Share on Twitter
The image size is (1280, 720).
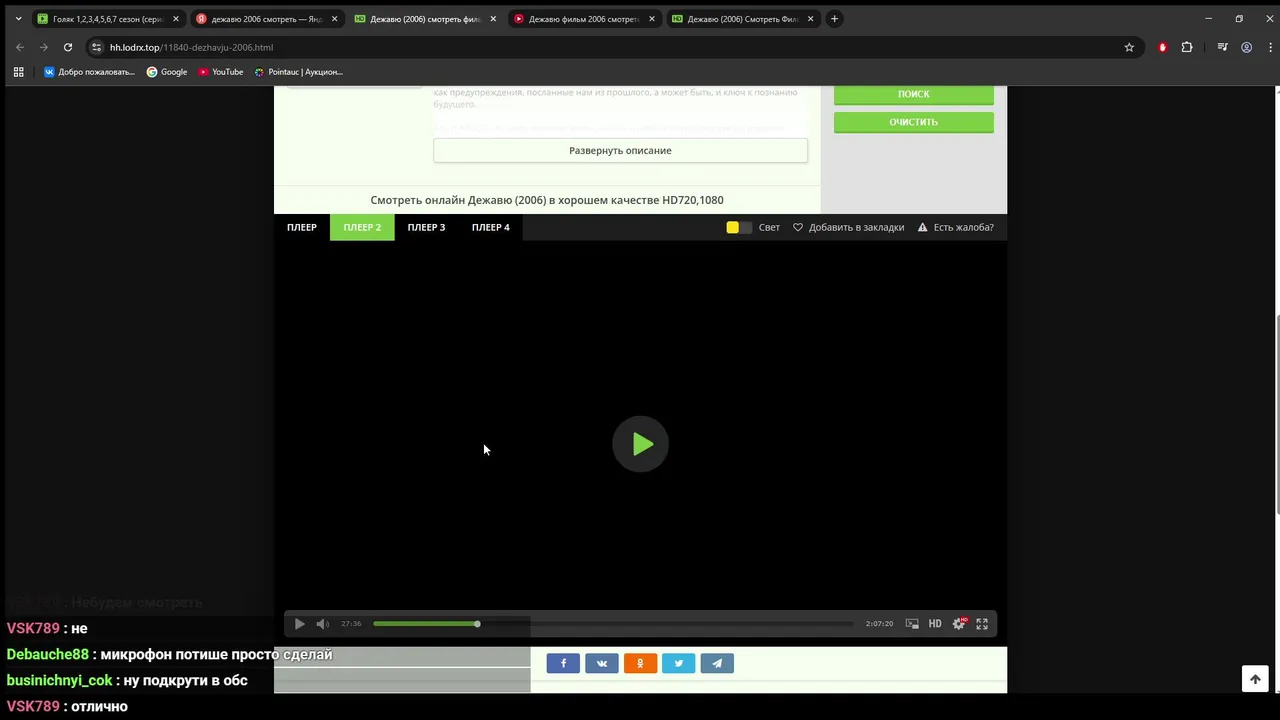pyautogui.click(x=678, y=663)
